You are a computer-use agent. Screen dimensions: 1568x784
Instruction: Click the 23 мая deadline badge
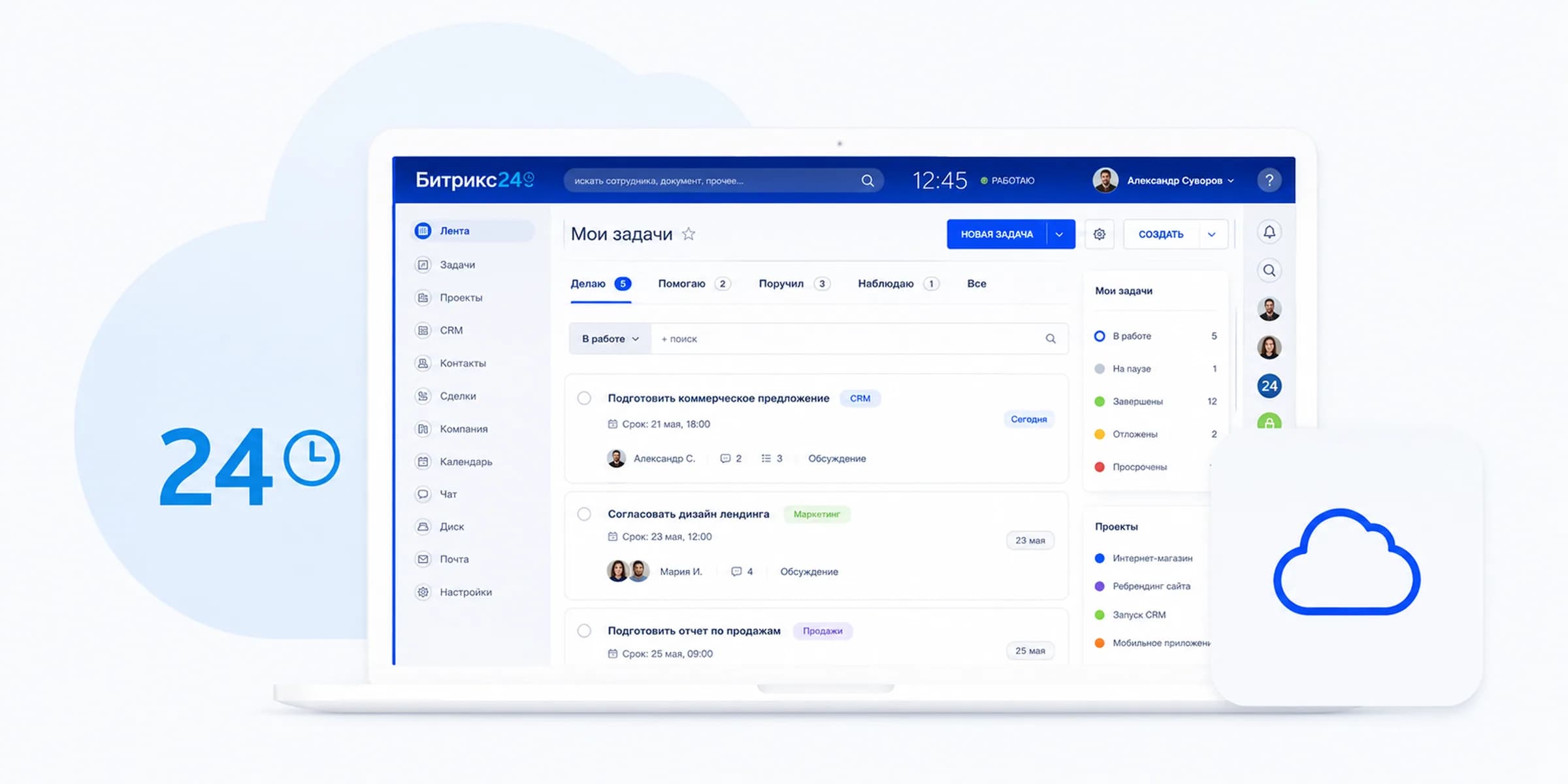click(x=1030, y=540)
